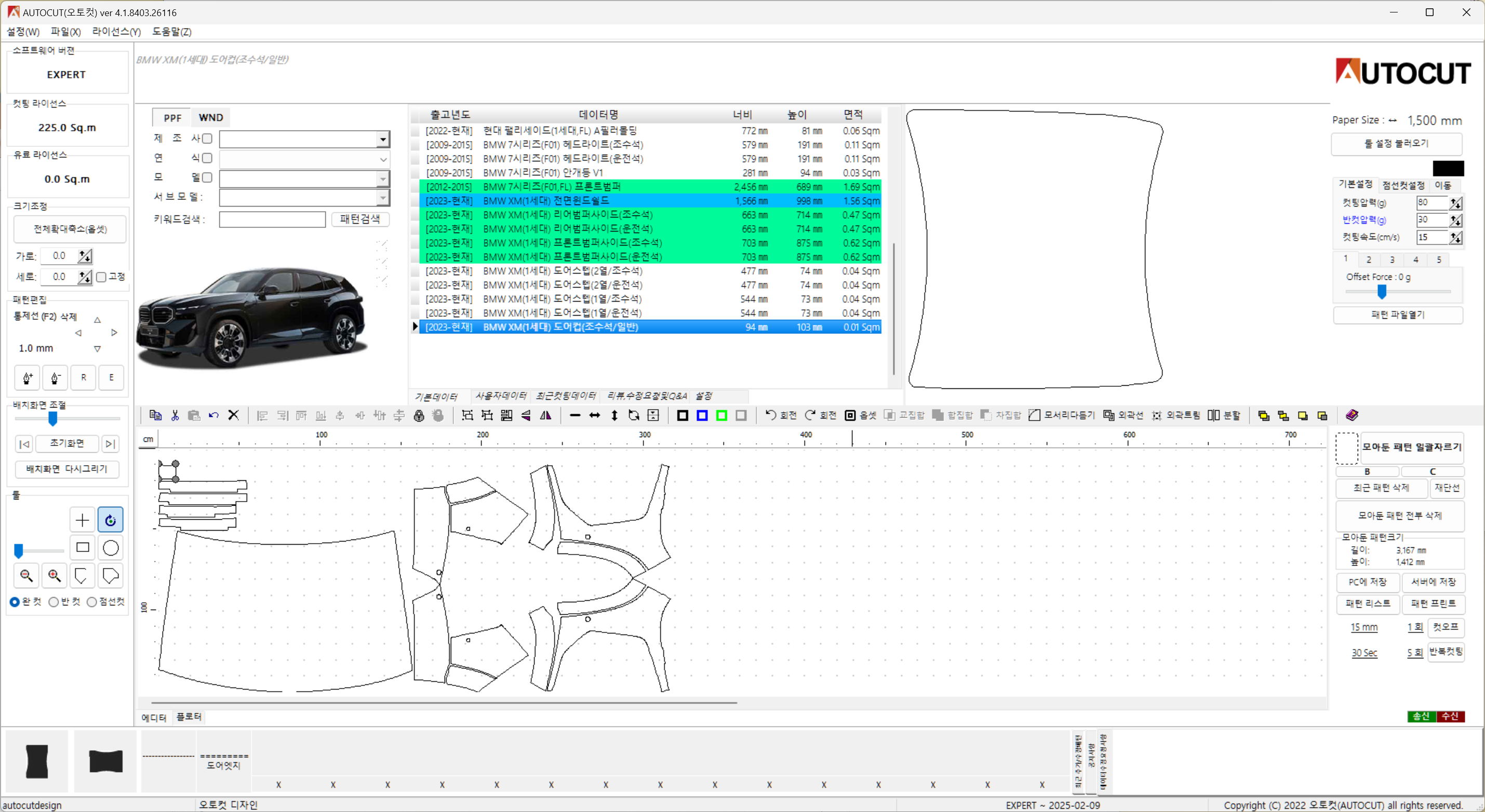This screenshot has width=1485, height=812.
Task: Switch to the WND tab
Action: click(211, 117)
